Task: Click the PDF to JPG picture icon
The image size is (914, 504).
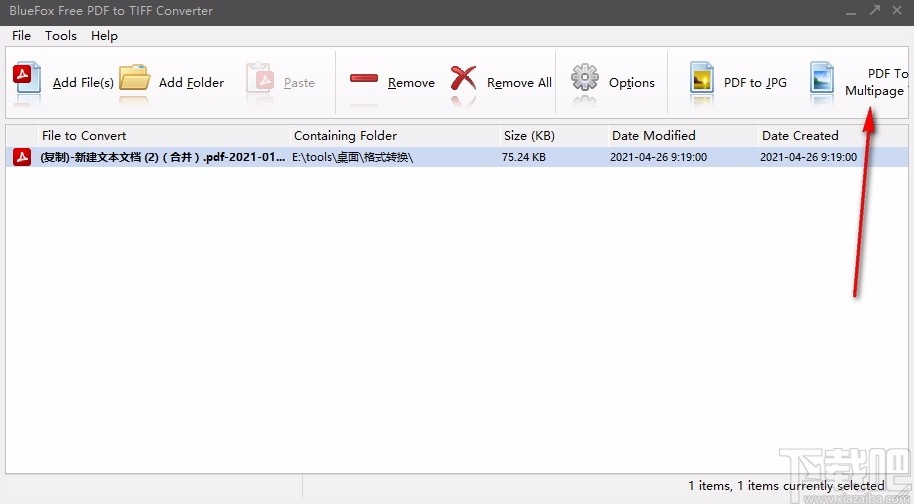Action: point(702,78)
